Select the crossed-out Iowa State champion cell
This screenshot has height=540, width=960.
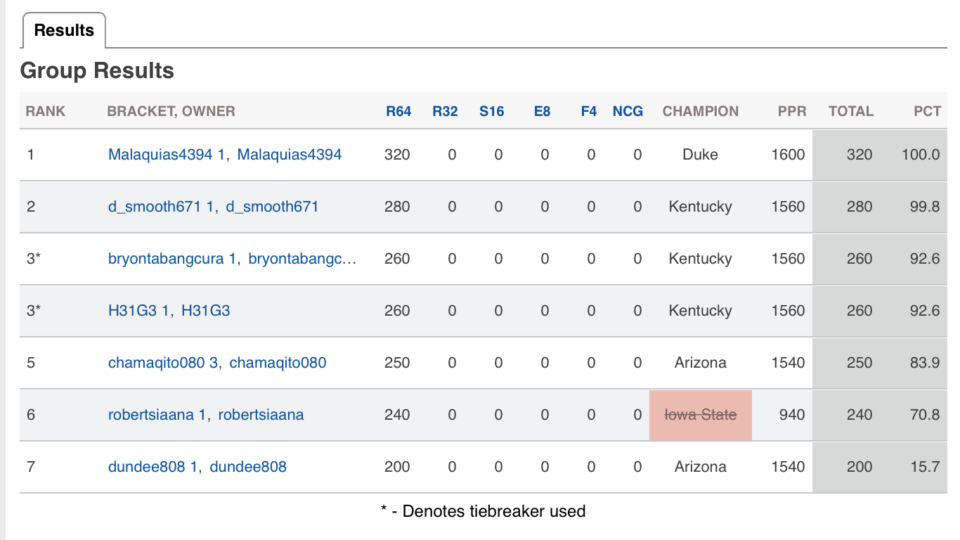(x=700, y=415)
